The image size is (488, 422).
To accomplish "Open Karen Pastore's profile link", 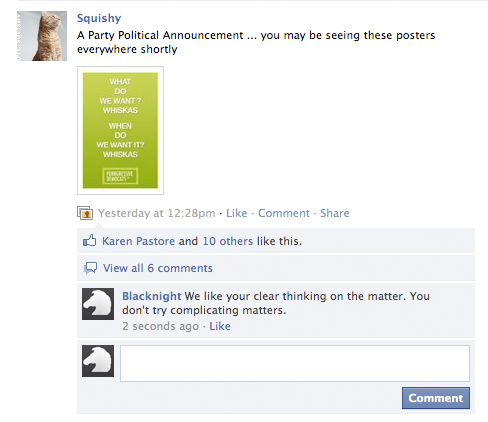I will coord(138,241).
